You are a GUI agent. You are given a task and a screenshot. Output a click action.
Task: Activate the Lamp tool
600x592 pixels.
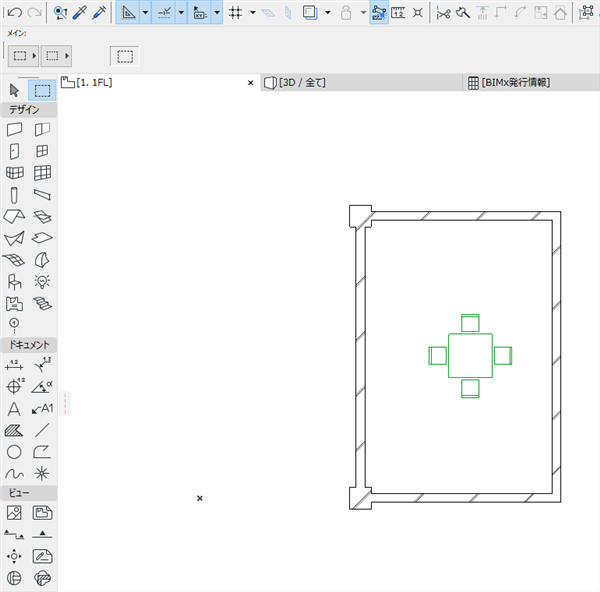pos(42,282)
